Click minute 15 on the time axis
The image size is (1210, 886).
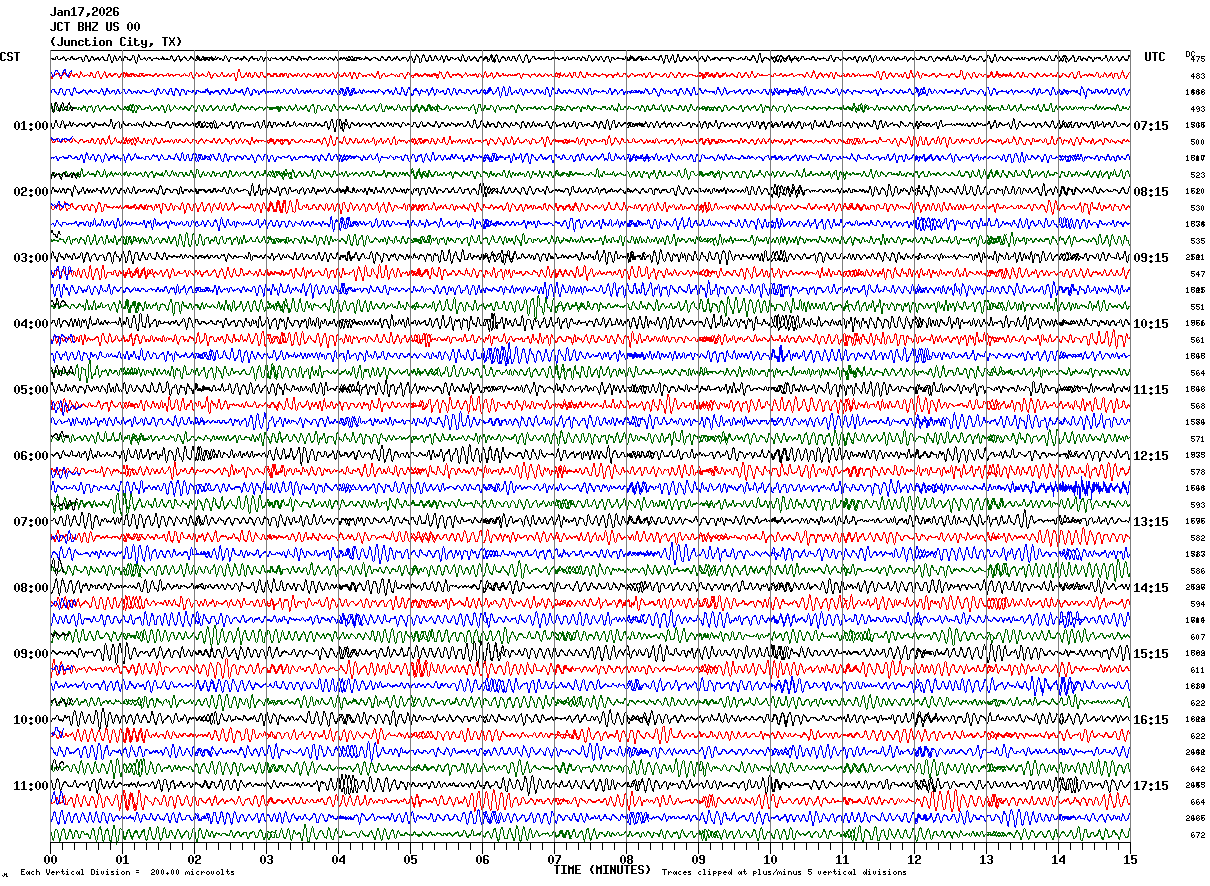point(1130,859)
